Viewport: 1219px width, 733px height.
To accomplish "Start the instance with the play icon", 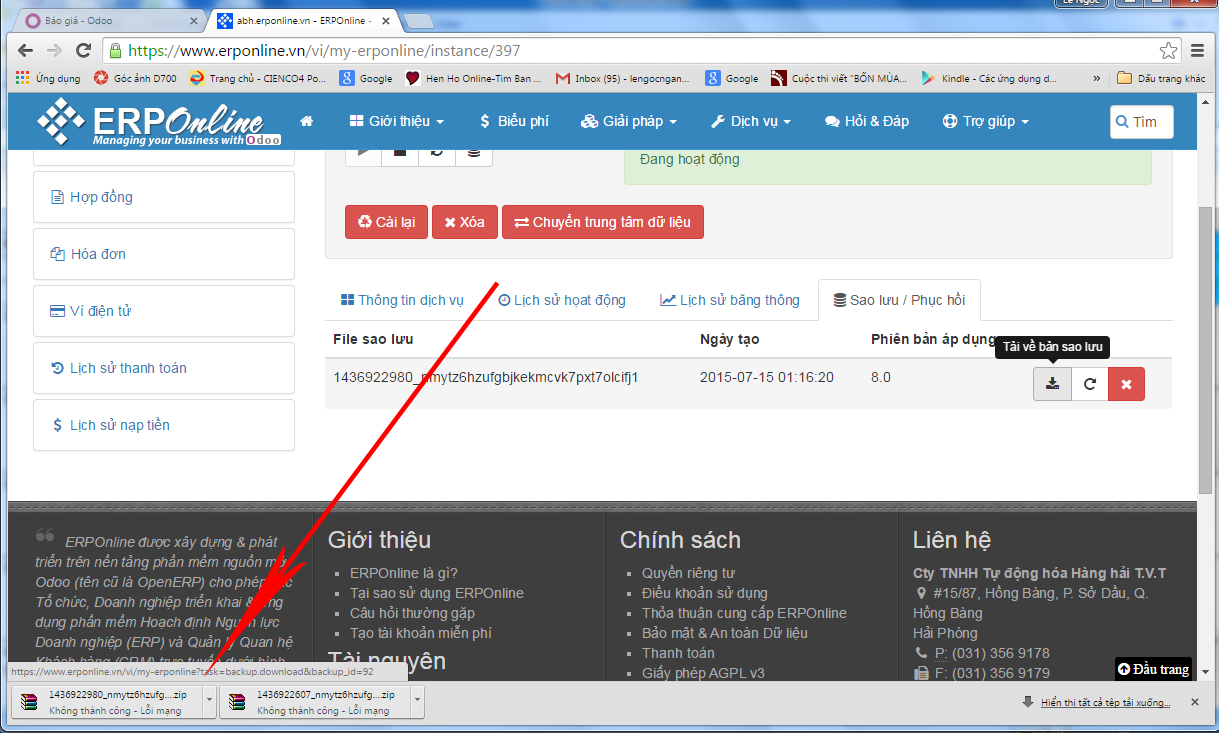I will coord(364,152).
